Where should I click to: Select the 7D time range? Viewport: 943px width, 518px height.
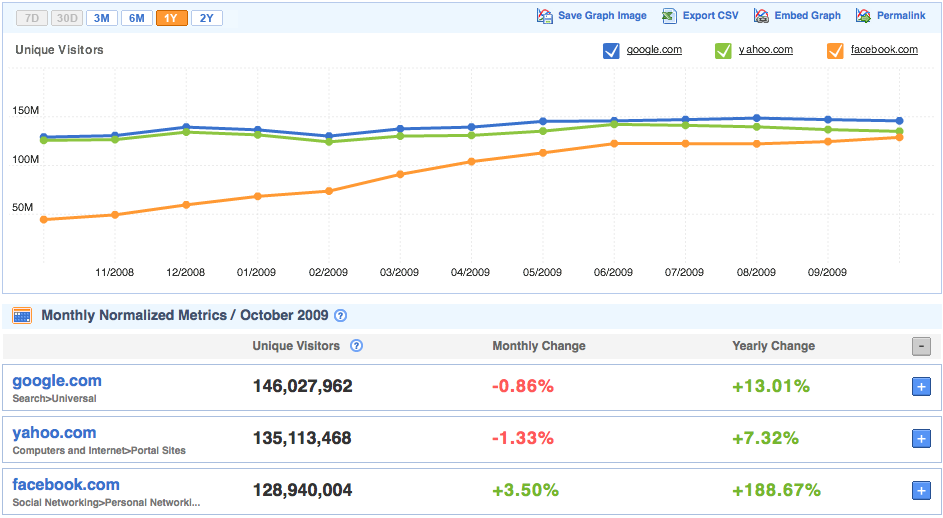[32, 18]
